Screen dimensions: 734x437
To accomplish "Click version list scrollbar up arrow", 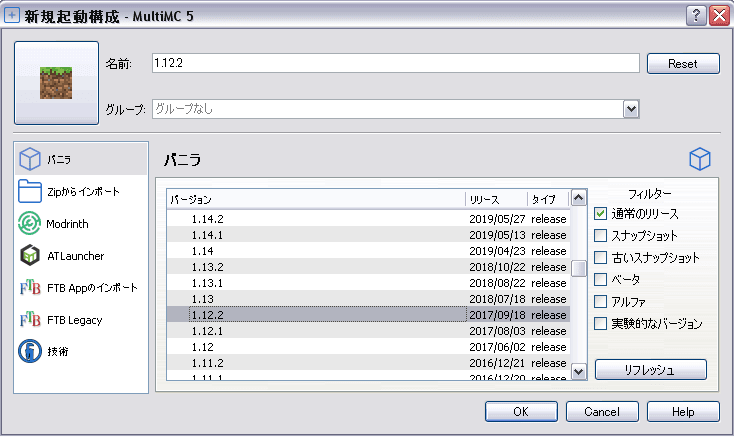I will coord(579,198).
